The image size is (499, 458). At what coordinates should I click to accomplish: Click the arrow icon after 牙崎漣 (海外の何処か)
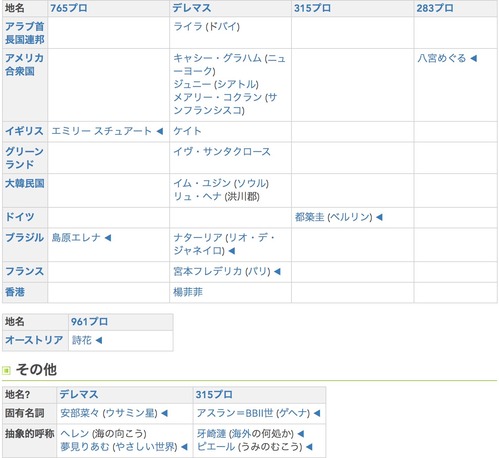(301, 434)
